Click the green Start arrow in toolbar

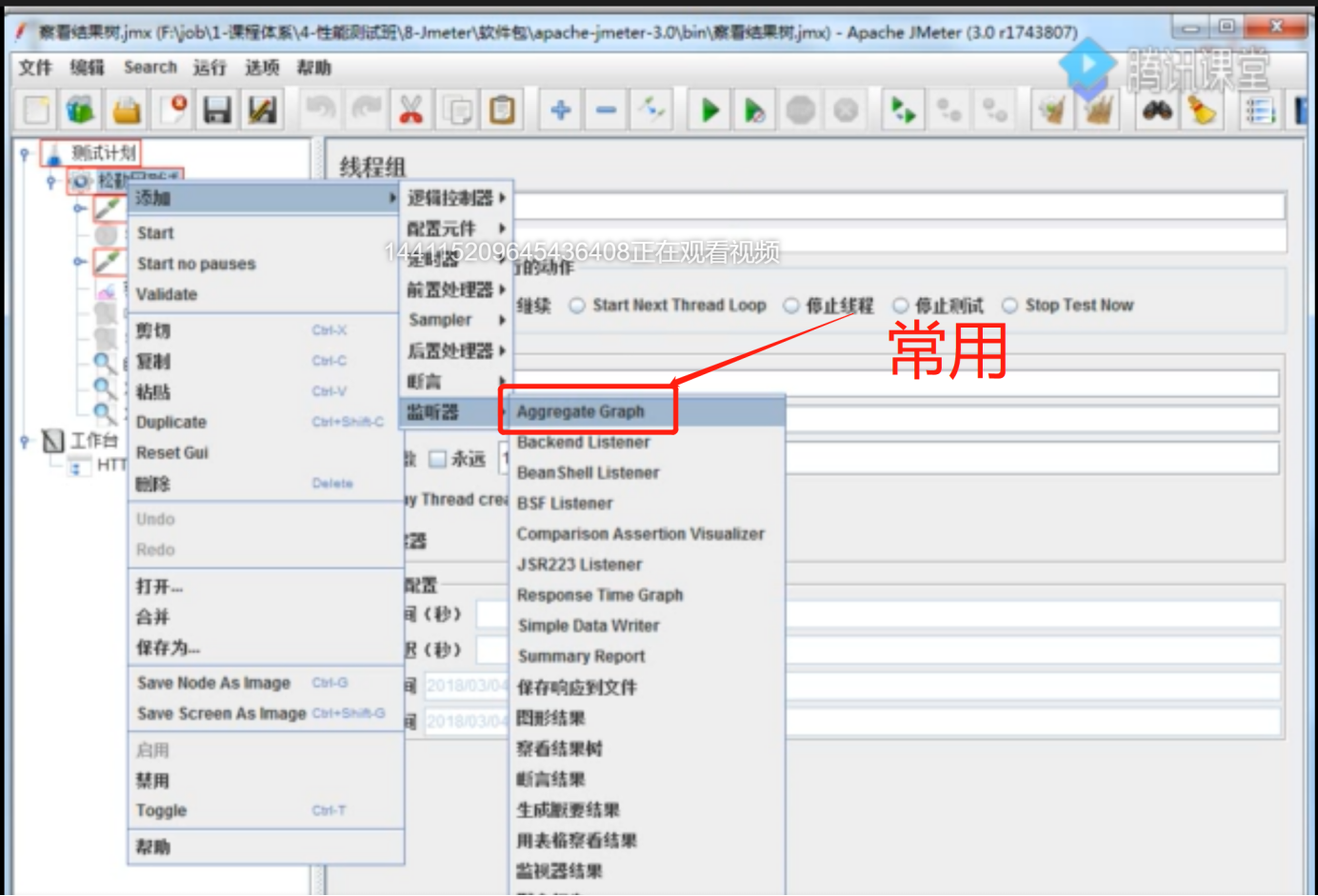(x=709, y=110)
